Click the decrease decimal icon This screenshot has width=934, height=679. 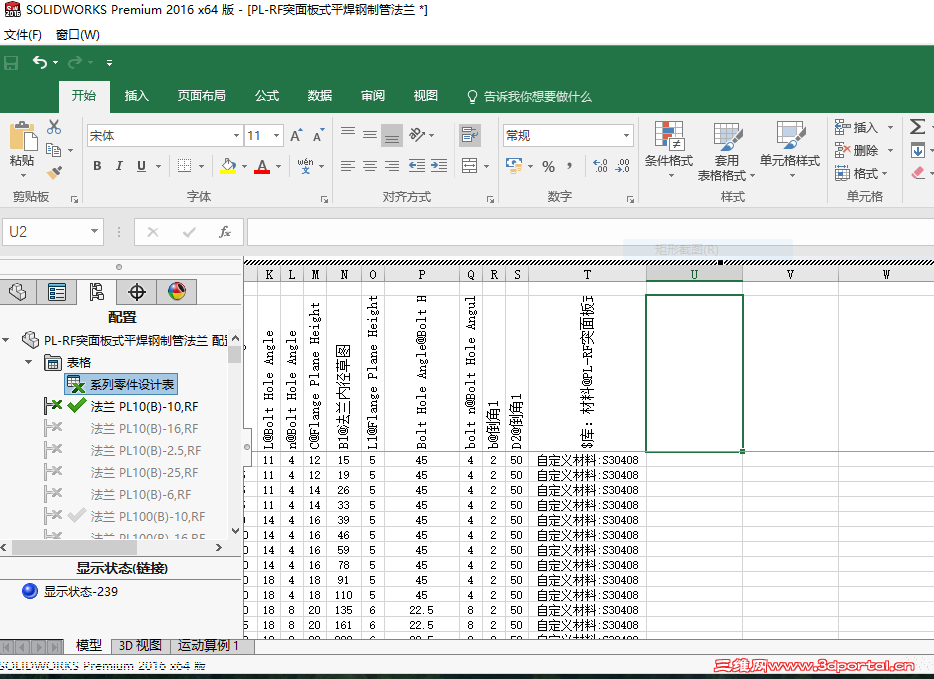[623, 166]
